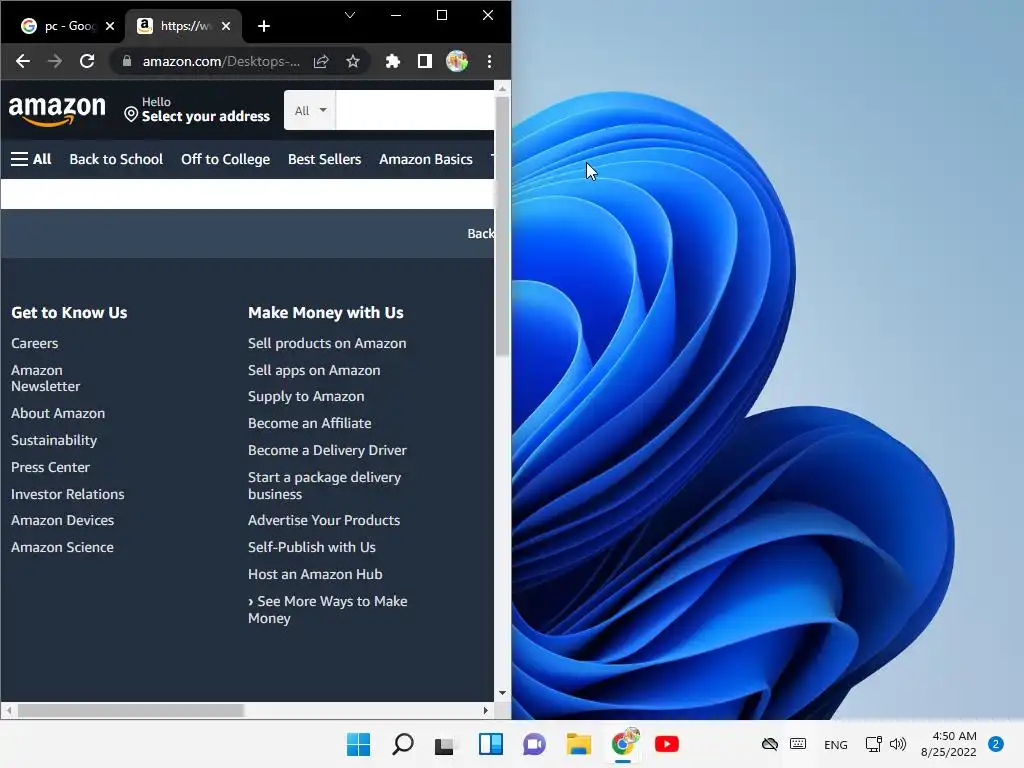Image resolution: width=1024 pixels, height=768 pixels.
Task: Select your delivery address
Action: tap(197, 110)
